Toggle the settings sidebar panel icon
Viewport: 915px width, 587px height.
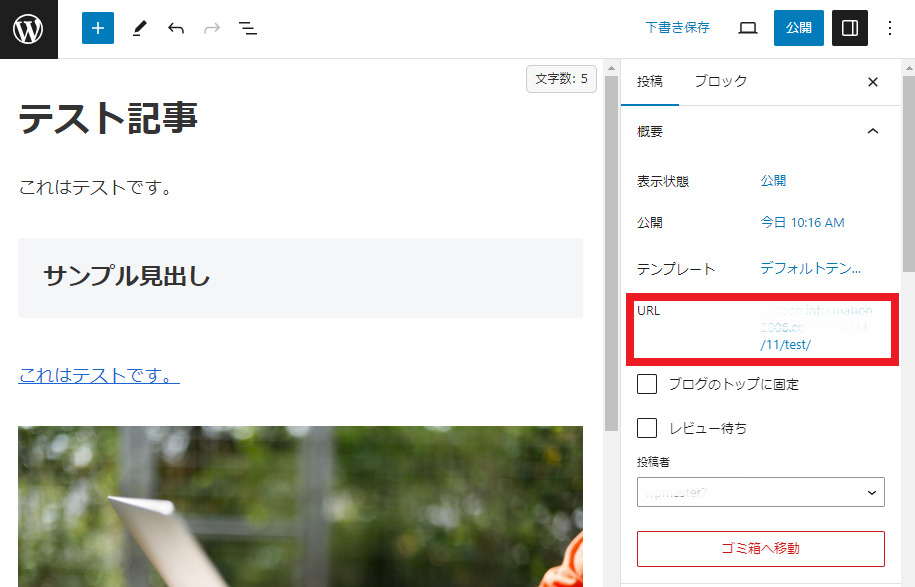coord(850,28)
